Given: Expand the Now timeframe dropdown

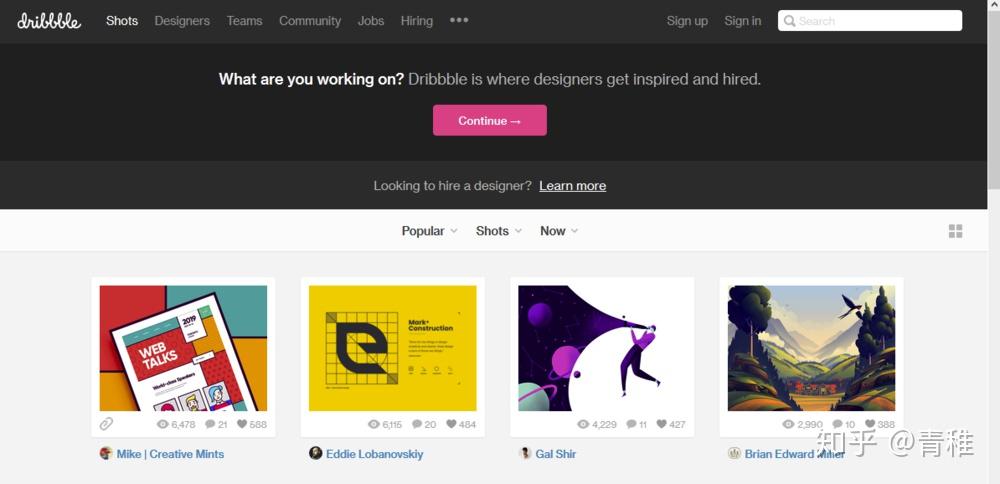Looking at the screenshot, I should click(559, 231).
